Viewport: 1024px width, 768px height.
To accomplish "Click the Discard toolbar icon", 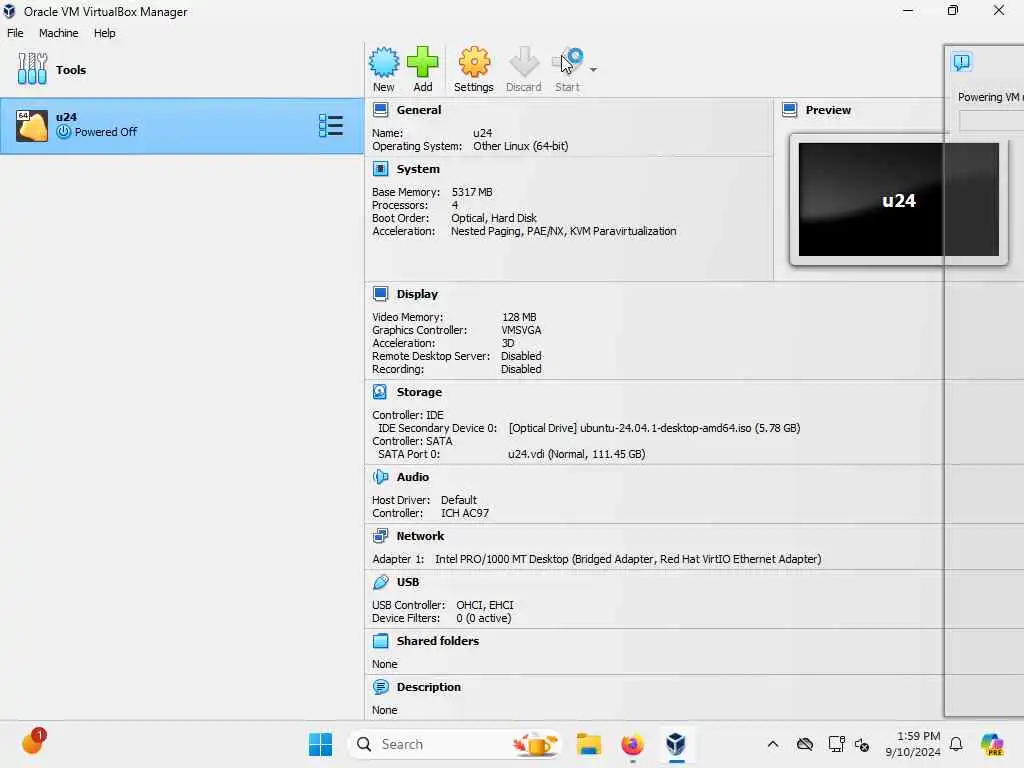I will coord(524,63).
